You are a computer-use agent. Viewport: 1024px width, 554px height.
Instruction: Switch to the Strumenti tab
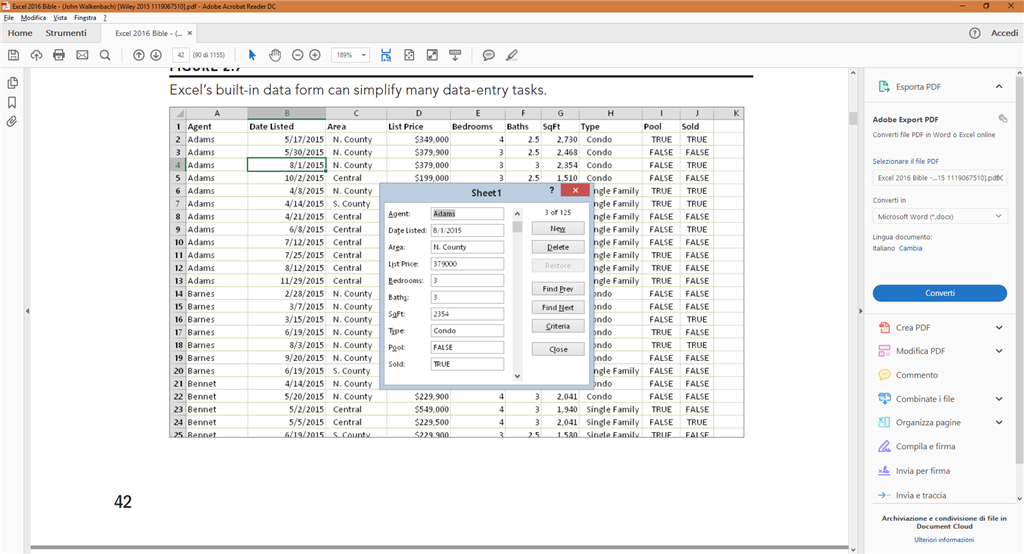(66, 33)
